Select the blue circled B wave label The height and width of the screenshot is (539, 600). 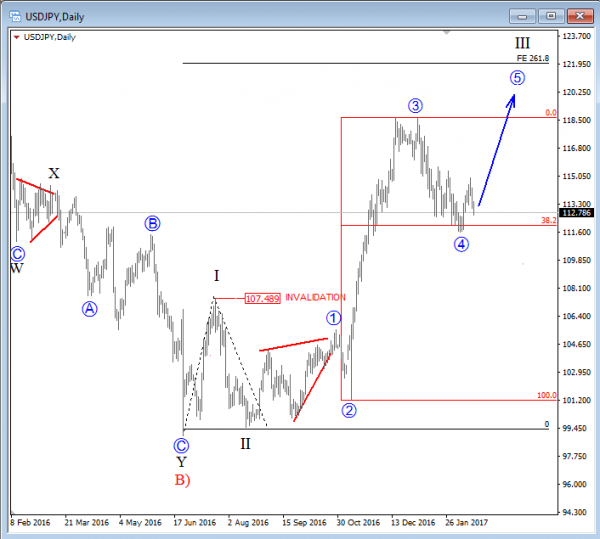pyautogui.click(x=152, y=223)
